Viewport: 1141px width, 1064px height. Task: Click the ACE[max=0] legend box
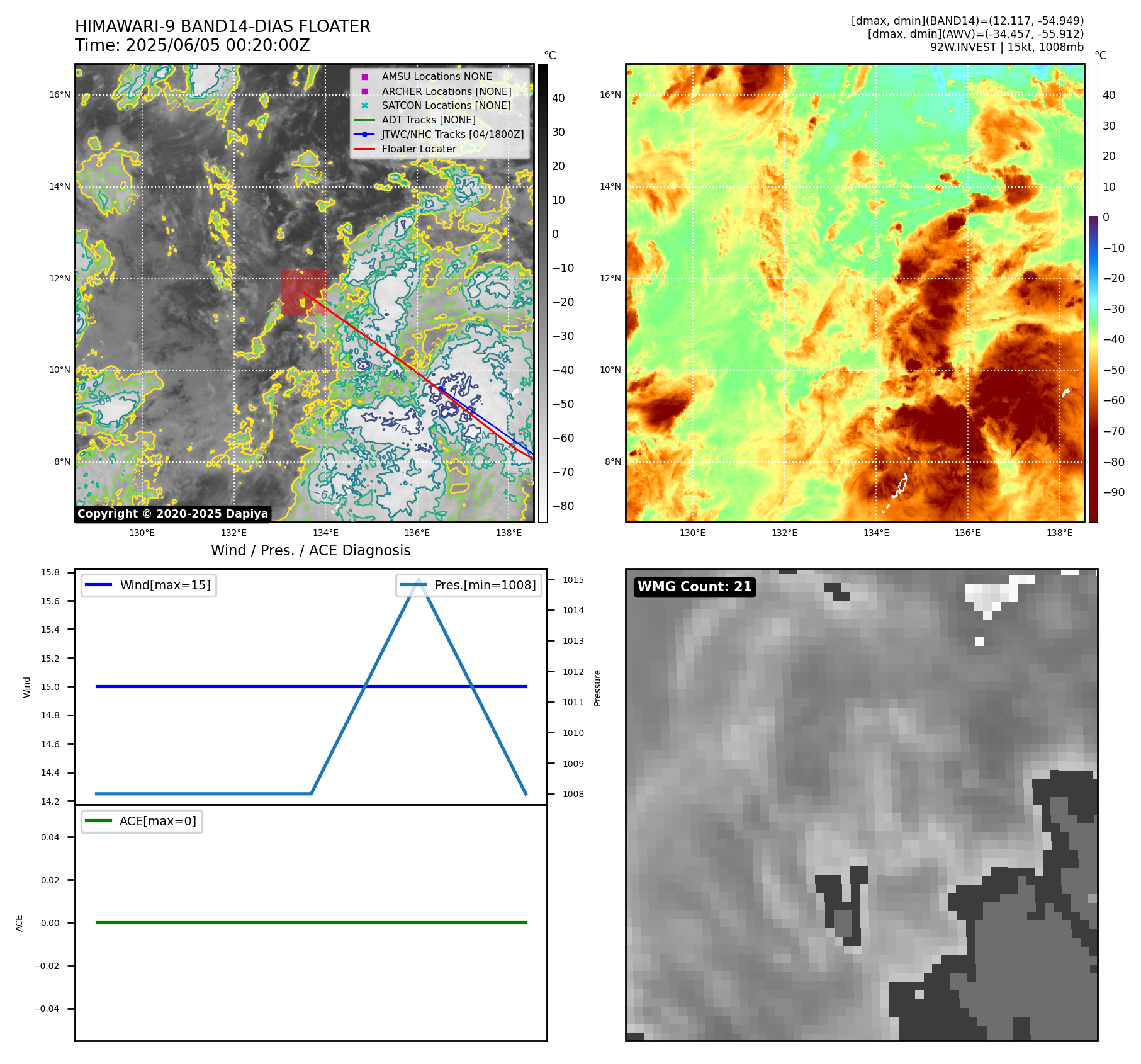pos(142,821)
